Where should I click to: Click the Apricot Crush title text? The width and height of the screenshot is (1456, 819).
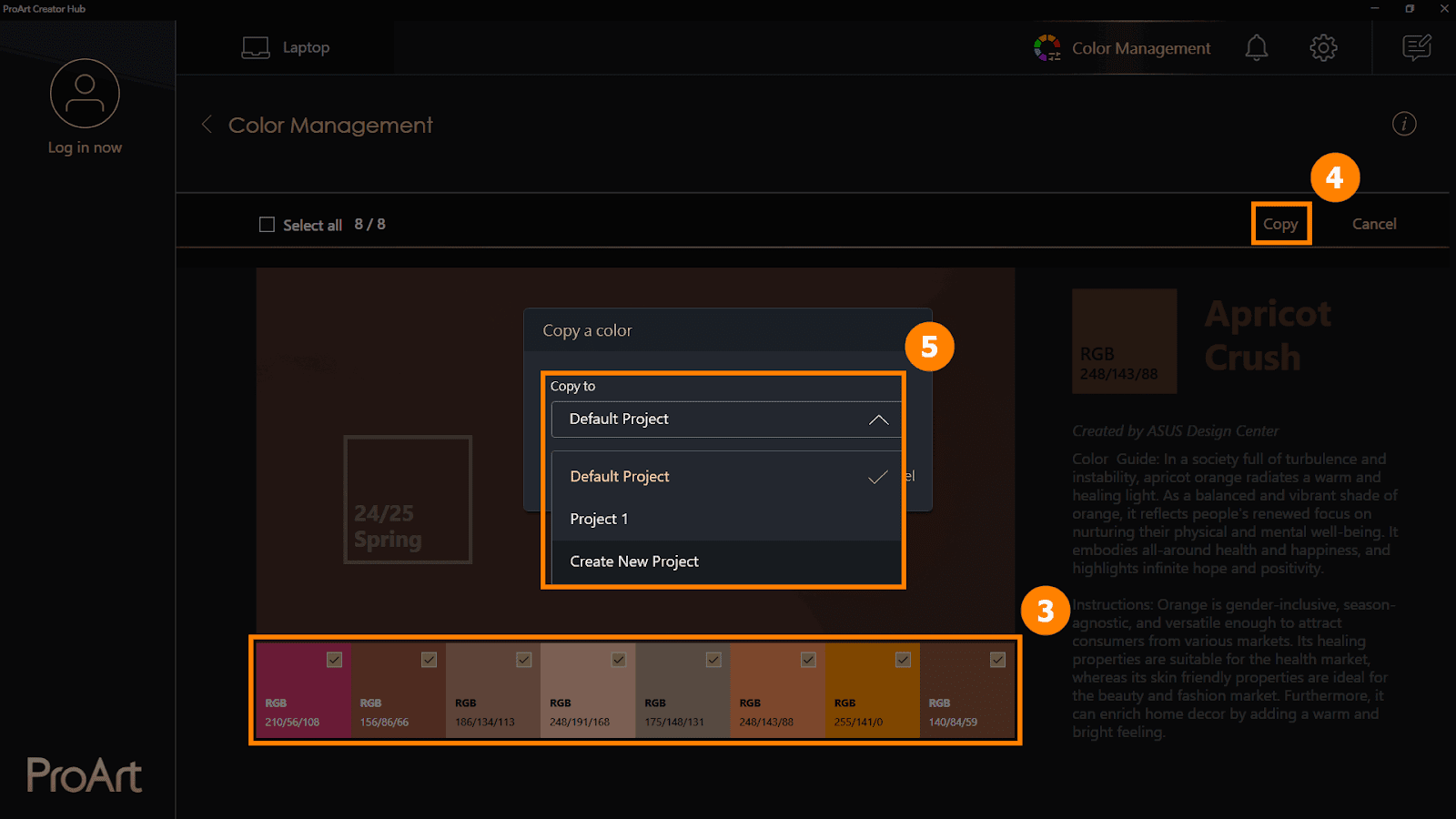coord(1268,336)
